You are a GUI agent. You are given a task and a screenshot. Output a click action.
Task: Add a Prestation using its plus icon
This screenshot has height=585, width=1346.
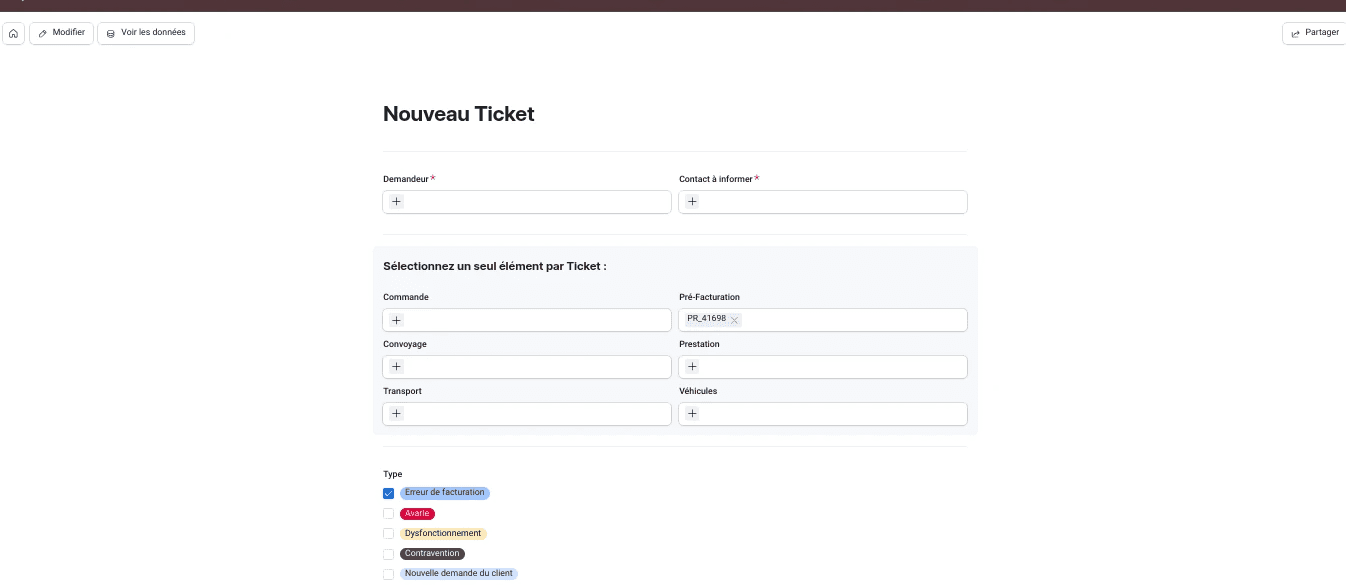pos(692,367)
